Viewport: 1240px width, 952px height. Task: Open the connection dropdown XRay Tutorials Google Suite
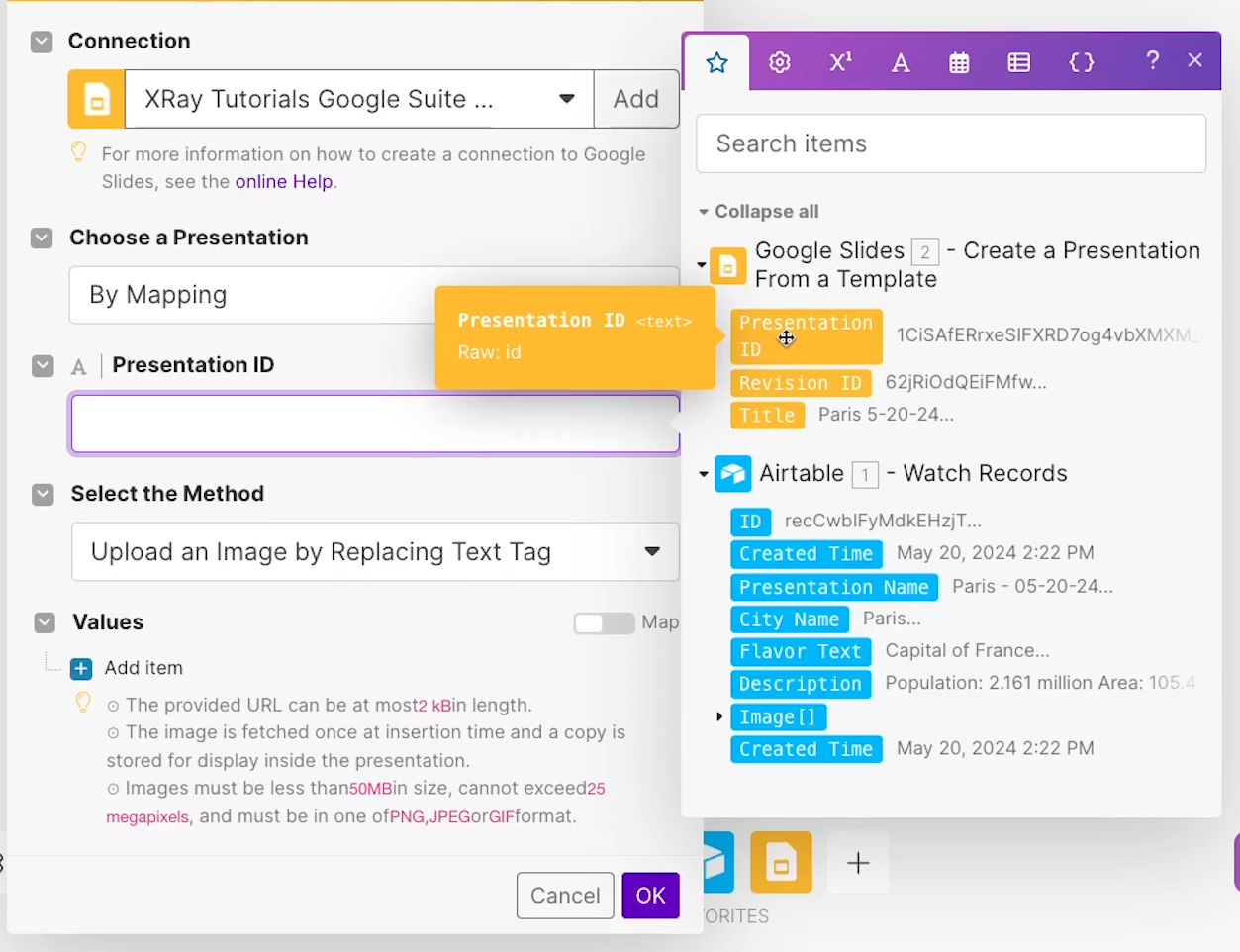pos(359,99)
